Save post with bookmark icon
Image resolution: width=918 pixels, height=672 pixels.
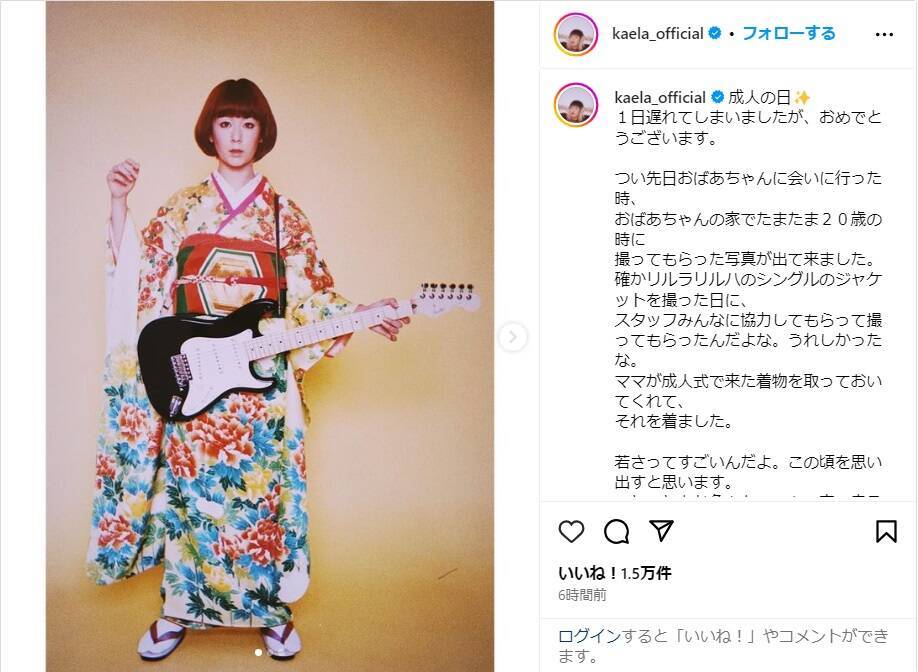point(886,532)
